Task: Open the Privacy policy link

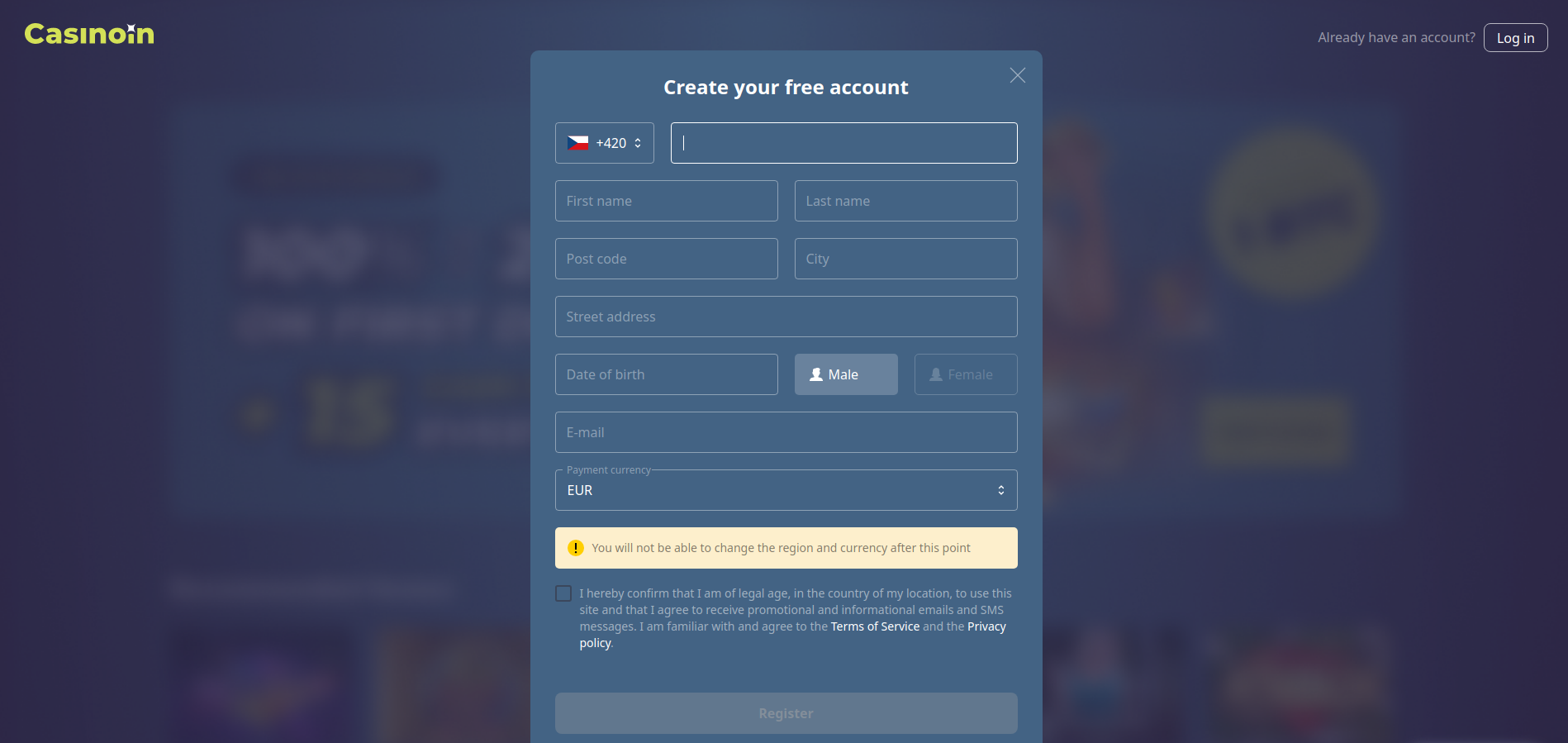Action: pyautogui.click(x=986, y=626)
